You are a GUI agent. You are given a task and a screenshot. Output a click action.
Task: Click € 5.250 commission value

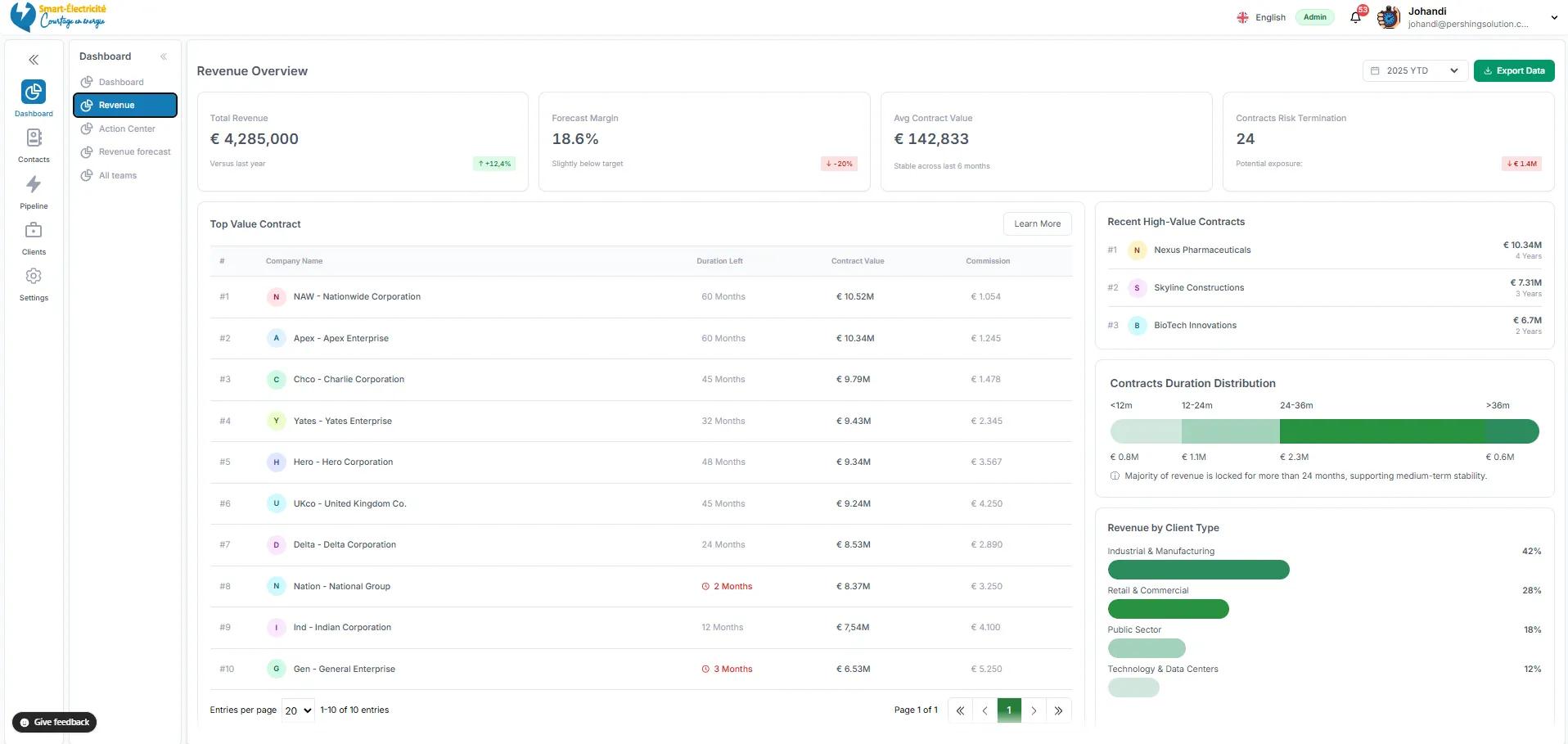tap(986, 669)
